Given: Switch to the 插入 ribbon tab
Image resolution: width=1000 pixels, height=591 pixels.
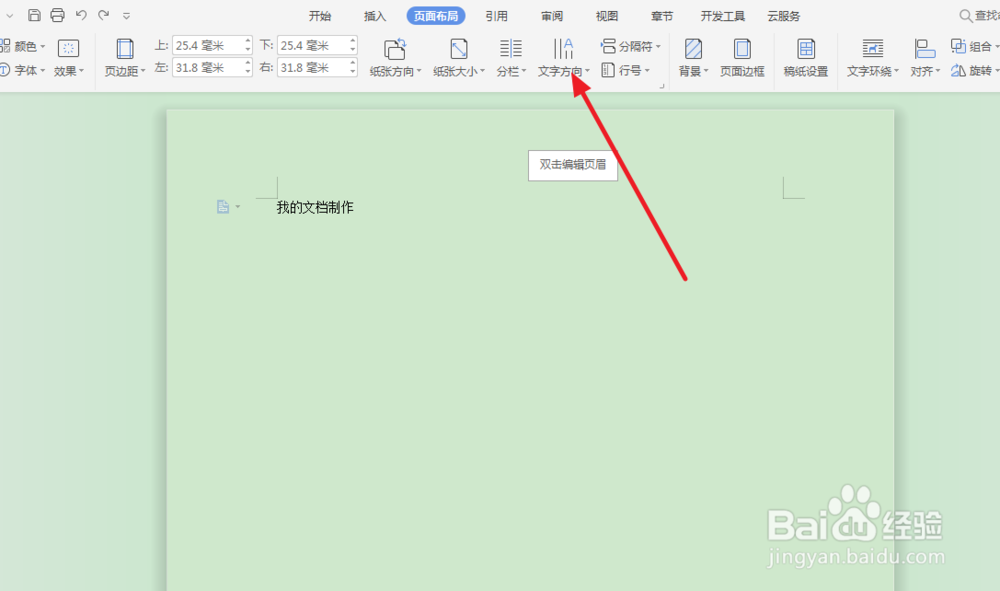Looking at the screenshot, I should click(x=374, y=16).
